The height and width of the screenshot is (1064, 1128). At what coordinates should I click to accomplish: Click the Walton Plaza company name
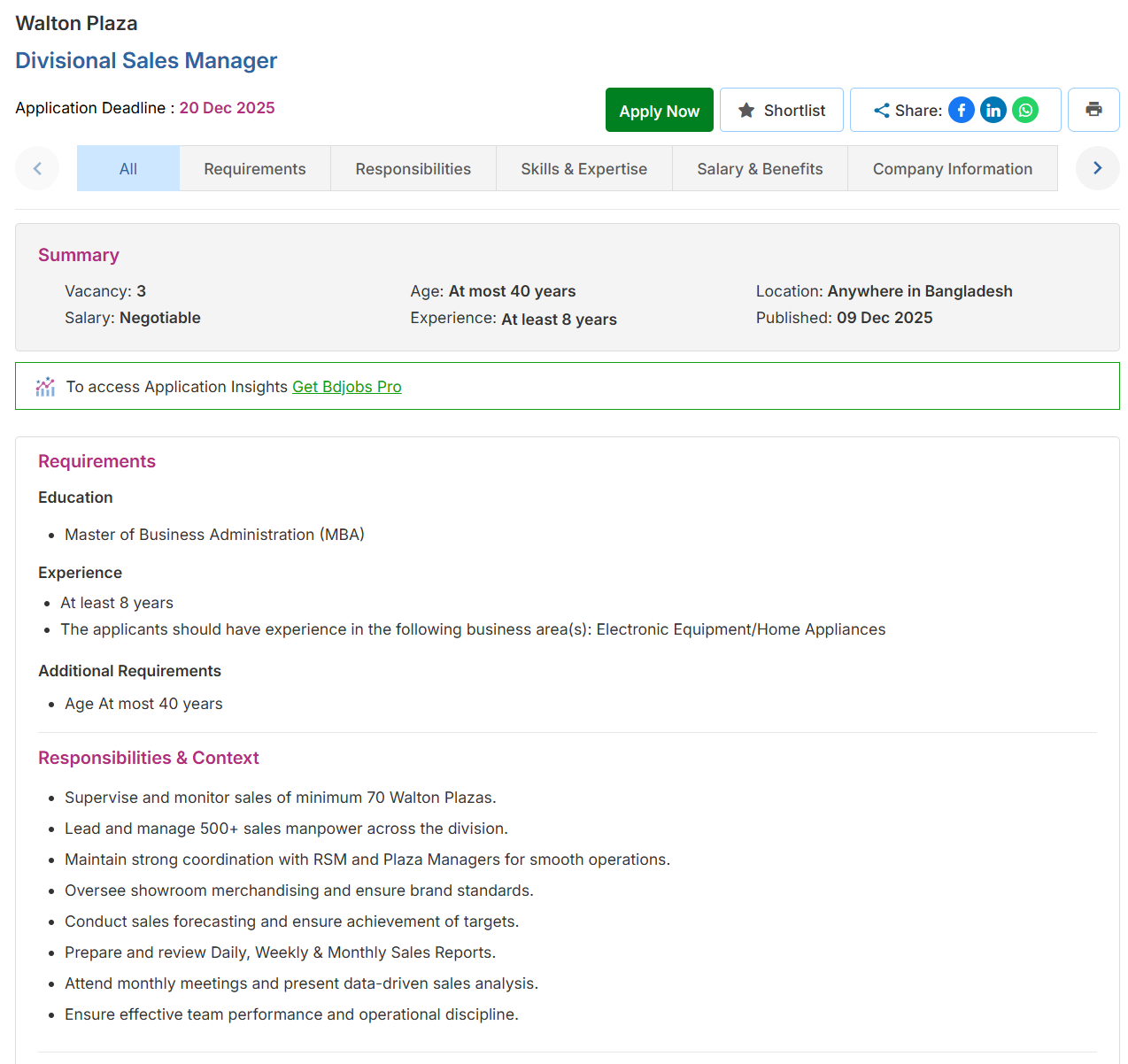76,23
